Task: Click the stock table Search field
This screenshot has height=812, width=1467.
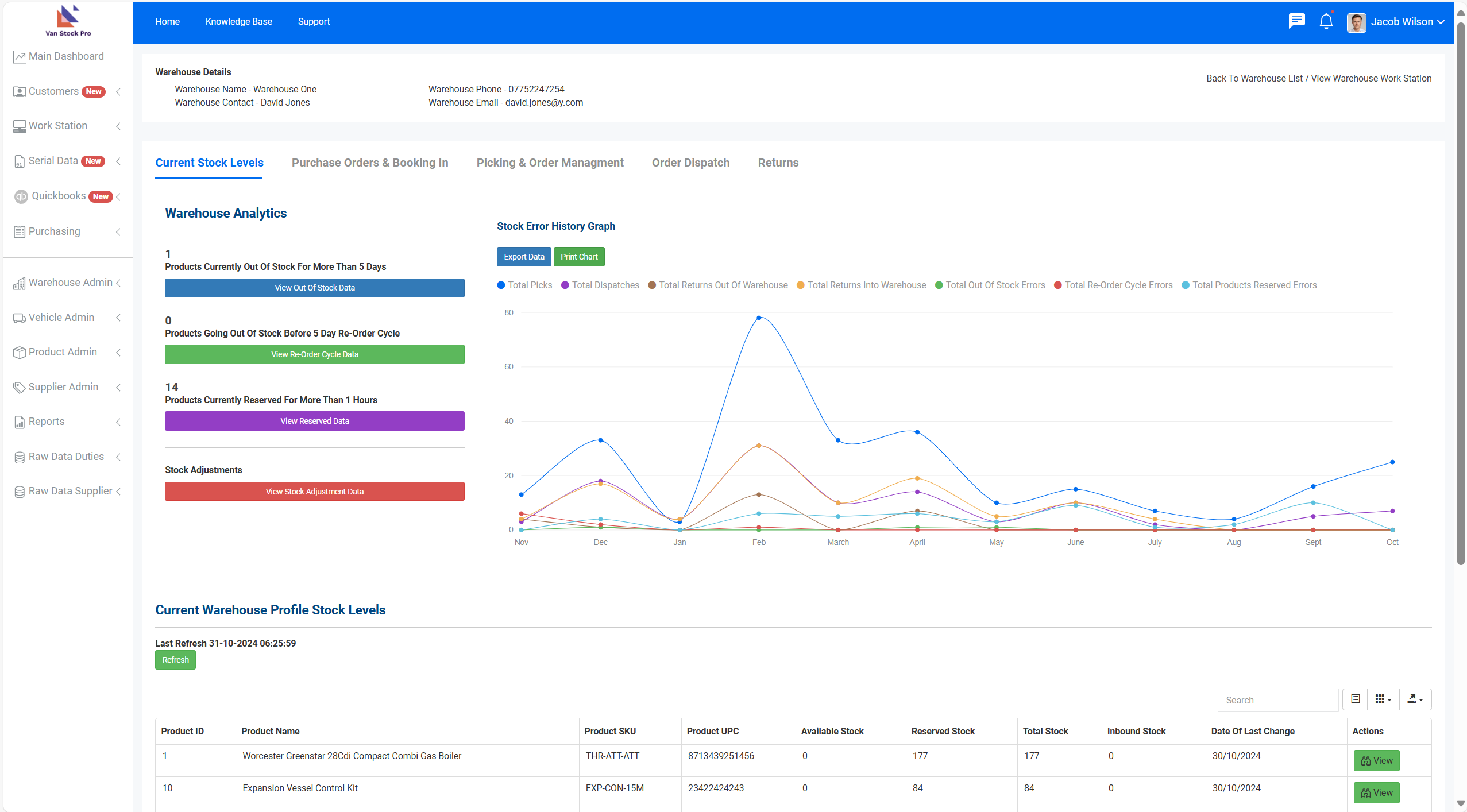Action: point(1278,700)
